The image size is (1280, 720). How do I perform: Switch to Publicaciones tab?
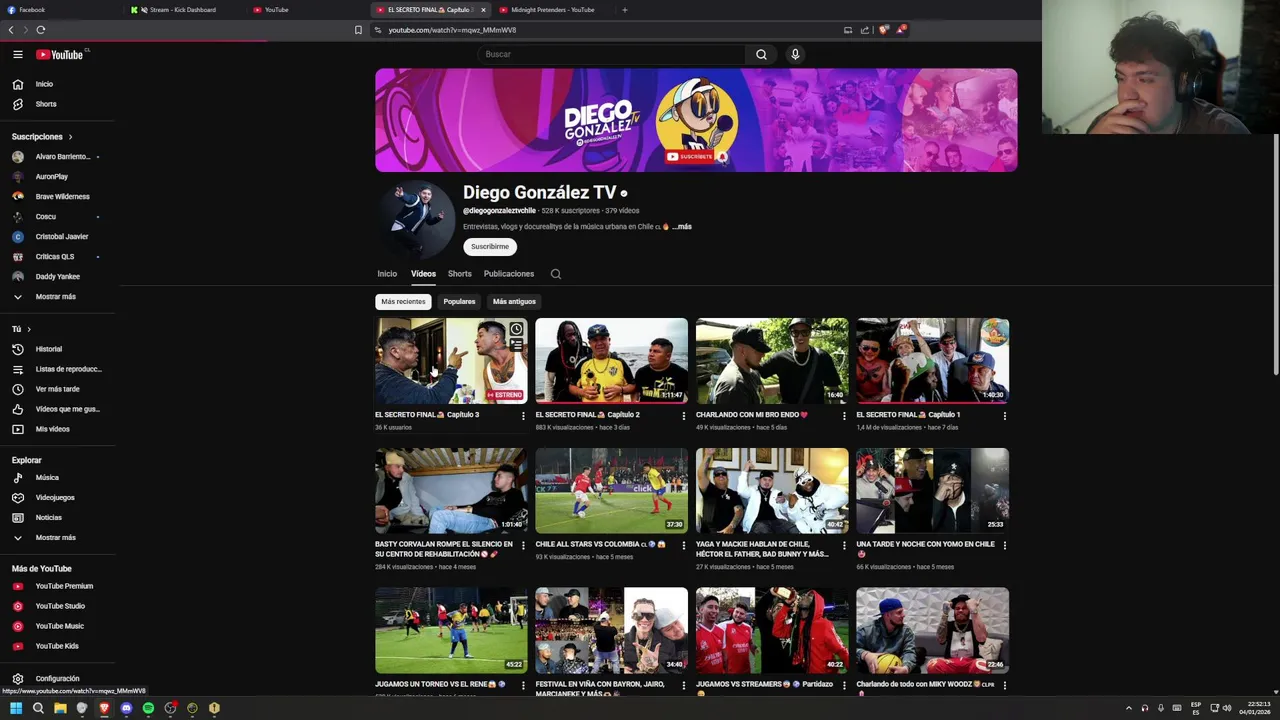(509, 274)
